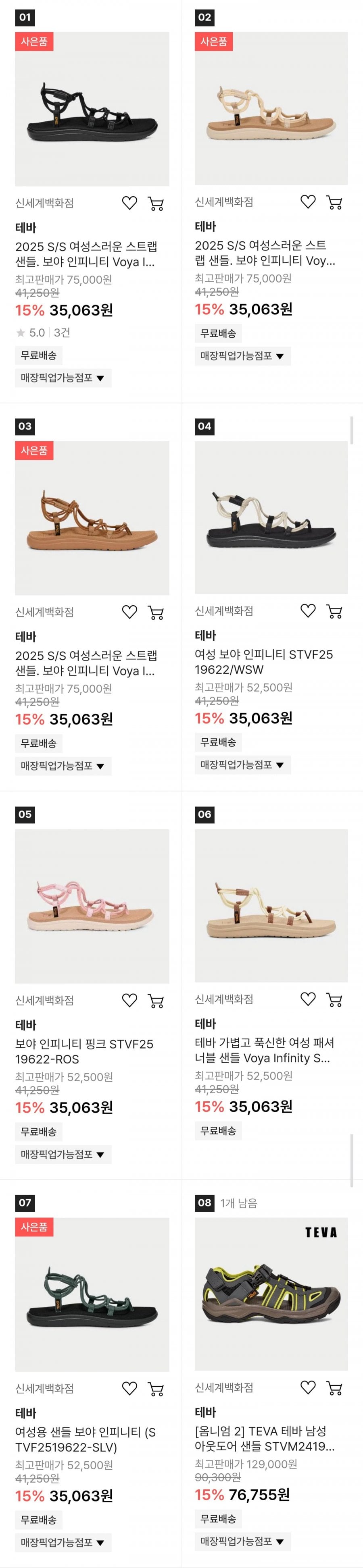Add product 07 green sandal to cart
The image size is (363, 1568).
point(156,1389)
